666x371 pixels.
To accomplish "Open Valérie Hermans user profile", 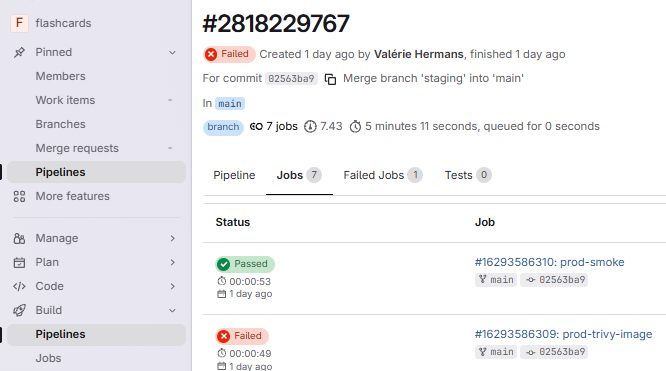I will [x=418, y=54].
